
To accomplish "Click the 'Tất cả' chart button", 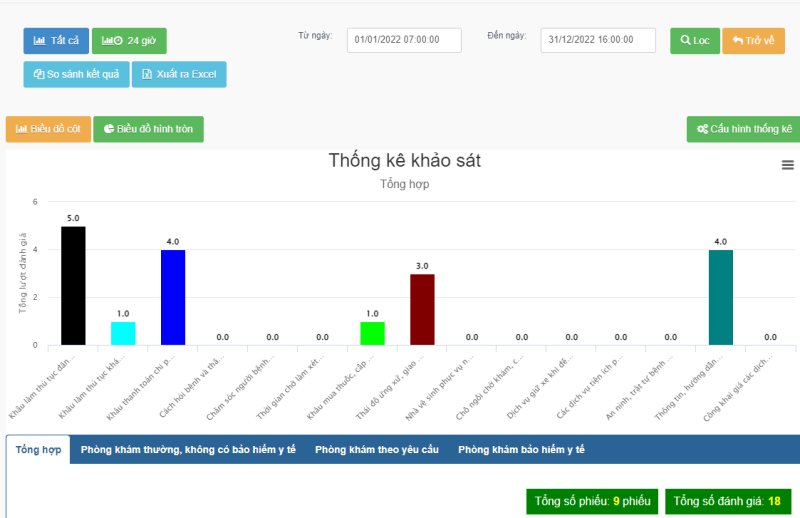I will point(56,41).
